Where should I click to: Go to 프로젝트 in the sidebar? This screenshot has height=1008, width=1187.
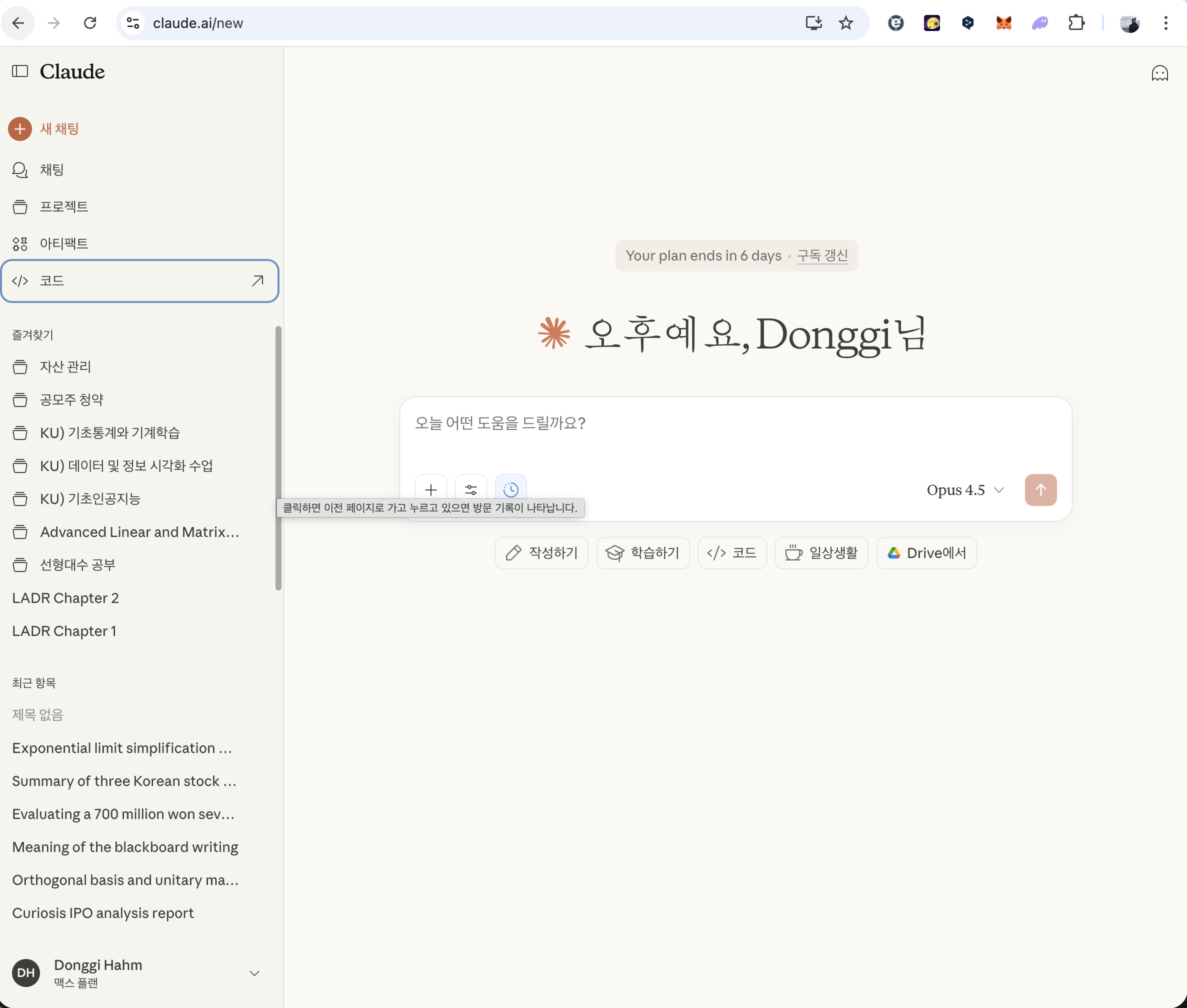(63, 206)
